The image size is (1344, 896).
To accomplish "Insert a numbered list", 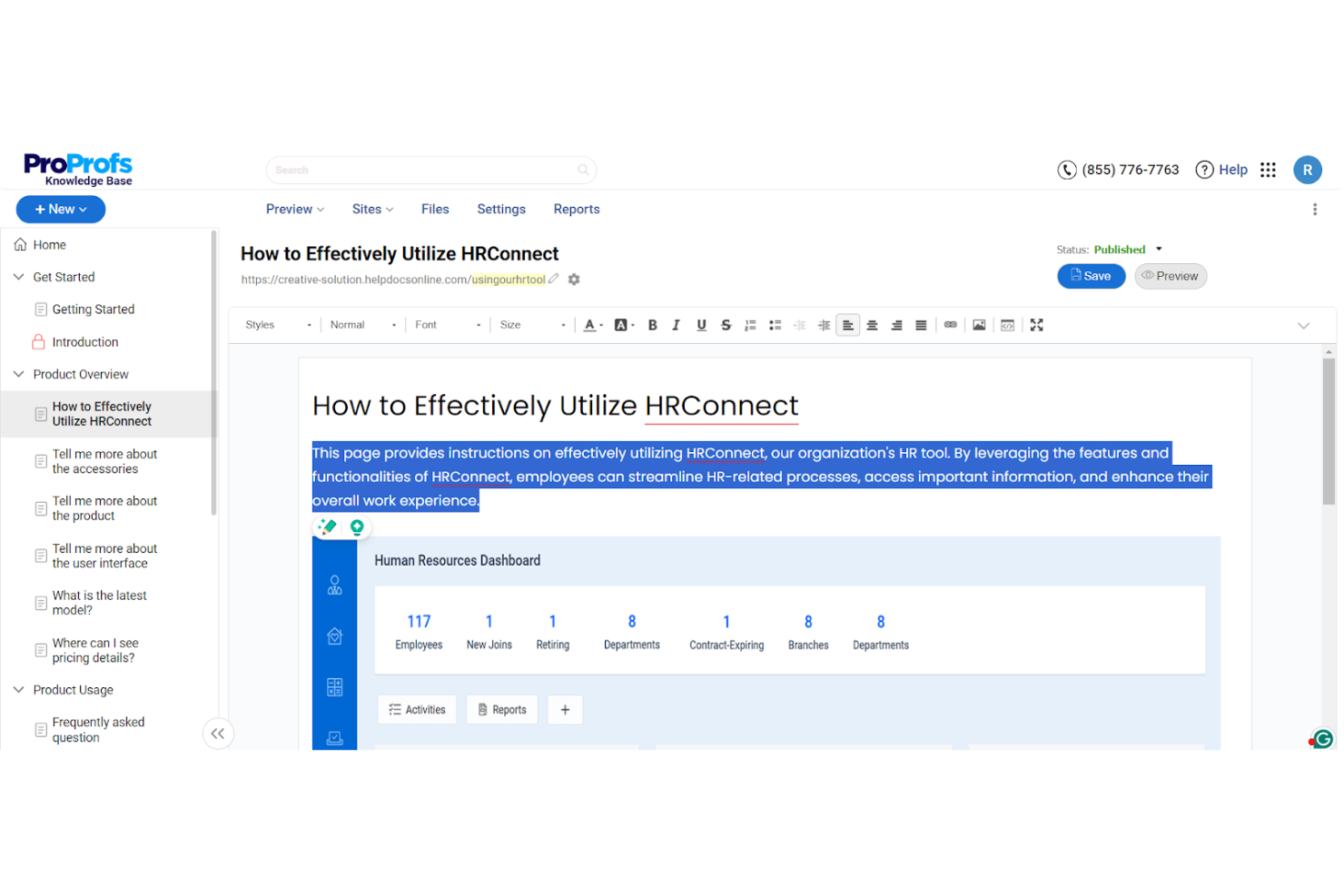I will [750, 324].
